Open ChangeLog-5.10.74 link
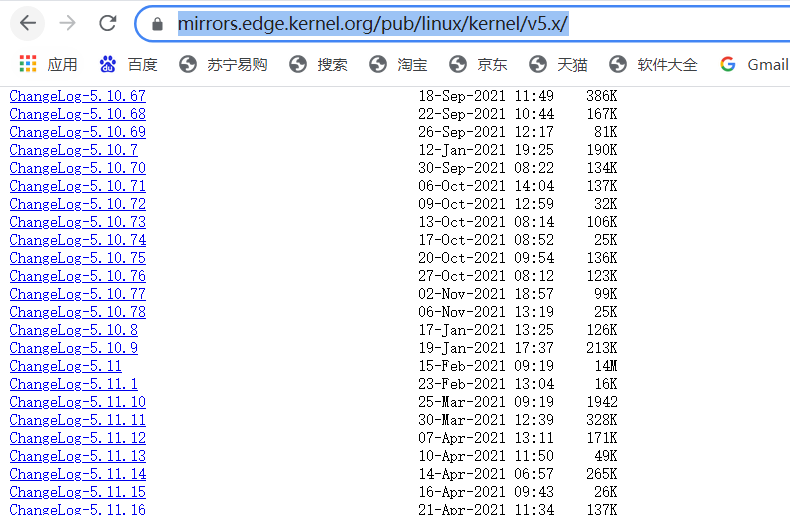790x515 pixels. 78,240
